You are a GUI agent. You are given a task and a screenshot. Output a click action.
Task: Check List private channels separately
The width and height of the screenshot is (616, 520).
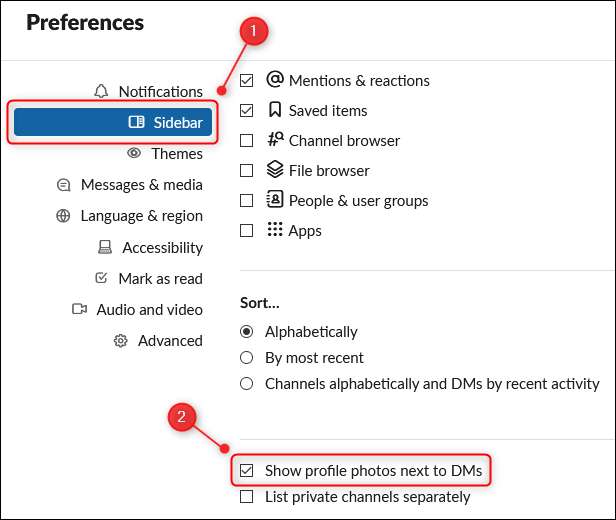247,497
